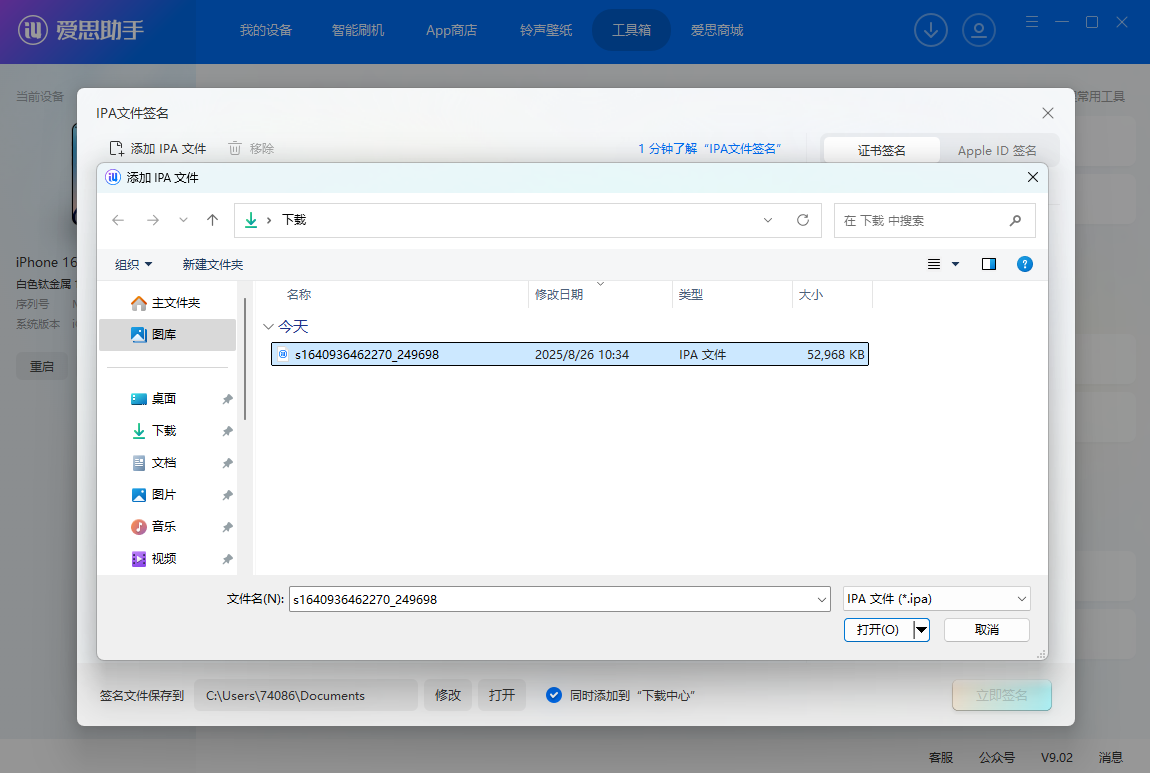Select 桌面 in the navigation sidebar
The height and width of the screenshot is (773, 1150).
[164, 399]
